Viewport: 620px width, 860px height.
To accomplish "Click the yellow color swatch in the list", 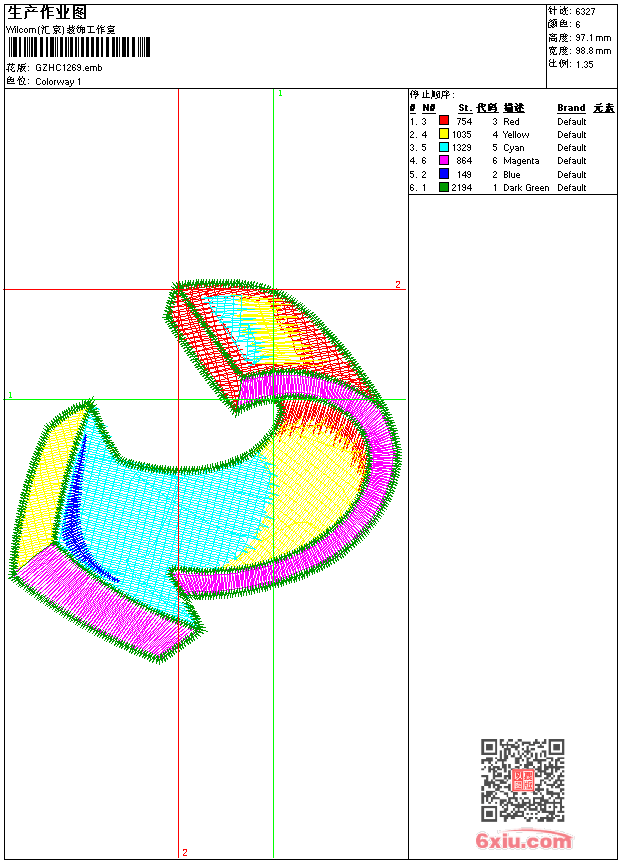I will 444,134.
